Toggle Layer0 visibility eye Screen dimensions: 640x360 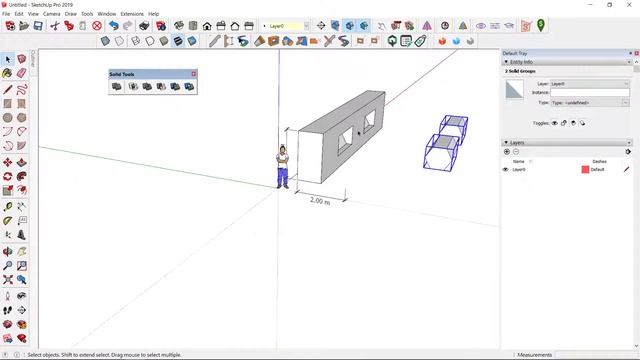[x=505, y=169]
